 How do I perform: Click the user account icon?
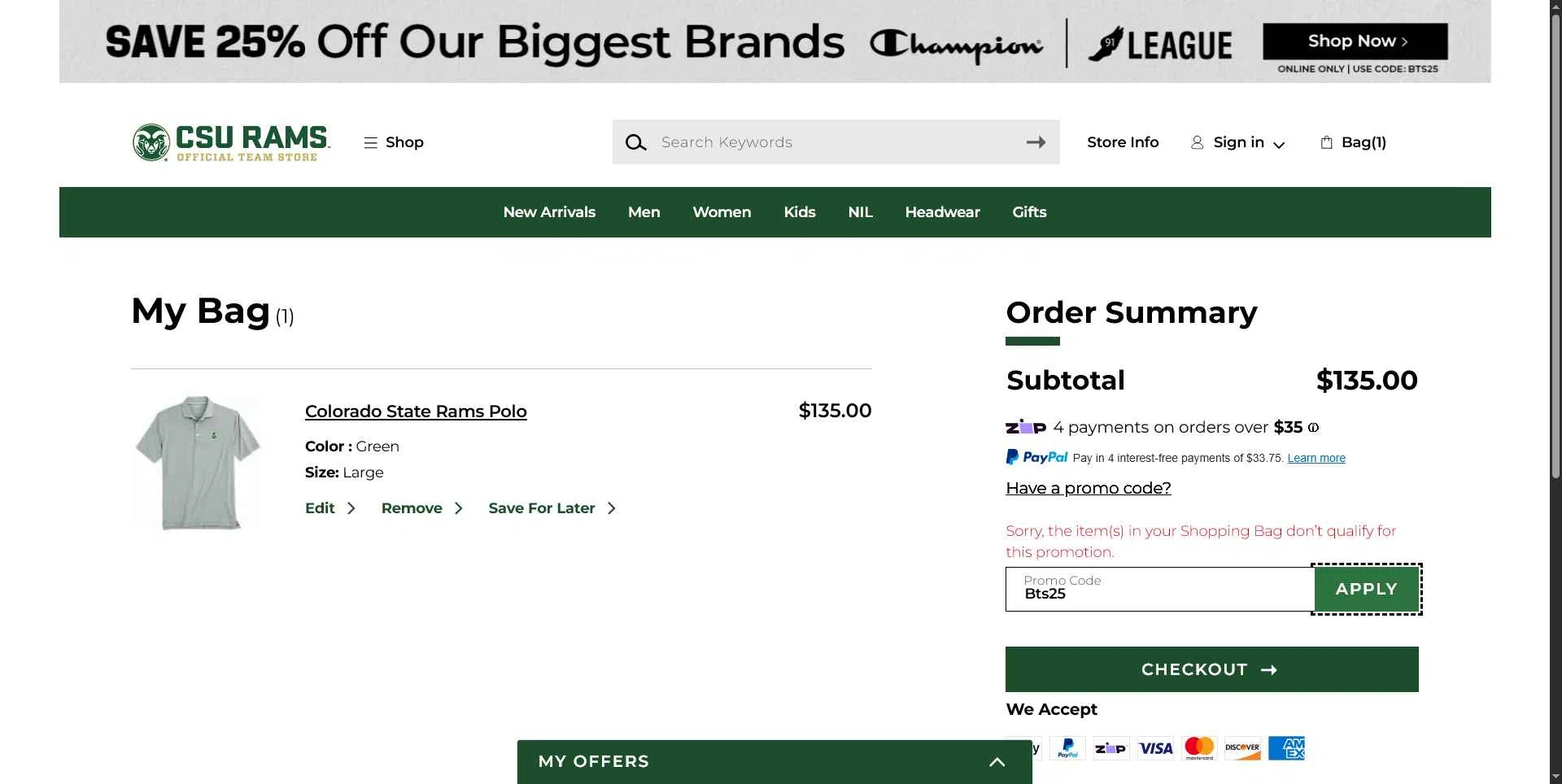pos(1197,143)
